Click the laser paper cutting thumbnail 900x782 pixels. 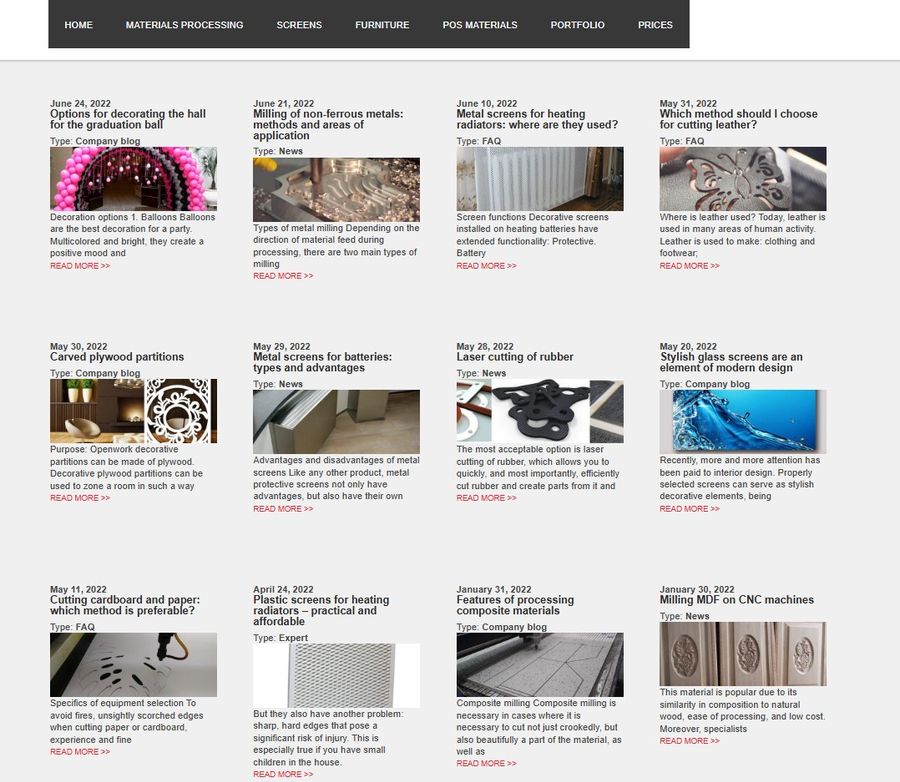(133, 665)
